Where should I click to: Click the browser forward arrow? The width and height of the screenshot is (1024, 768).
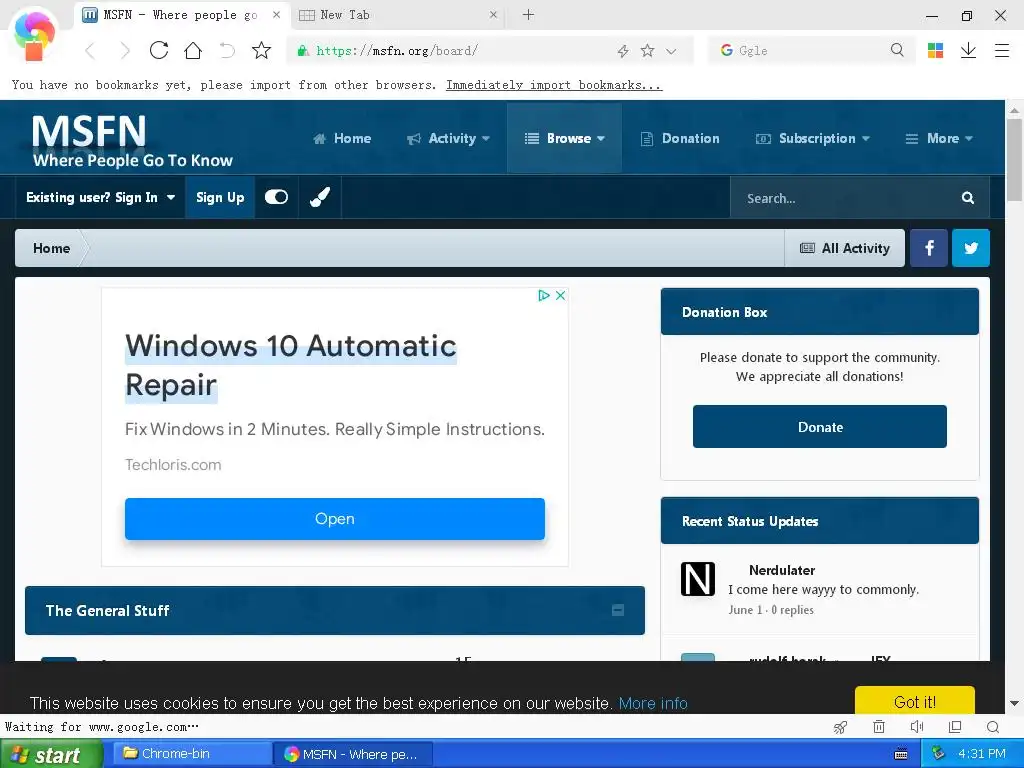pos(125,50)
